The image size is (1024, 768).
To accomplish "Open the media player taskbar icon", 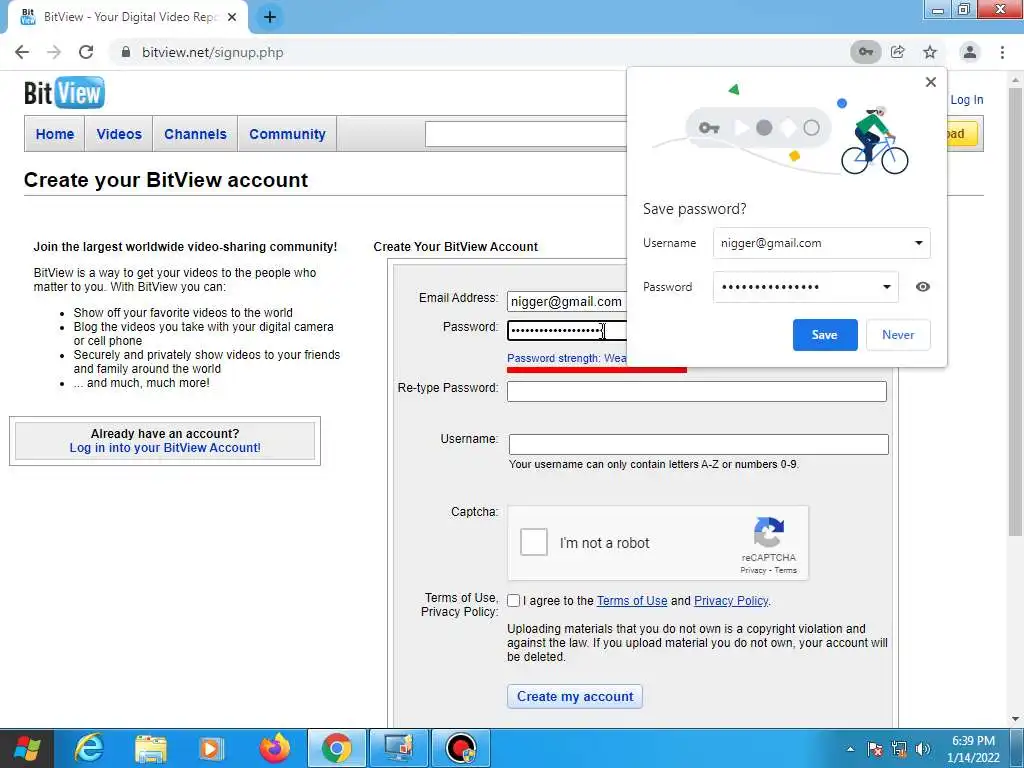I will pyautogui.click(x=211, y=748).
